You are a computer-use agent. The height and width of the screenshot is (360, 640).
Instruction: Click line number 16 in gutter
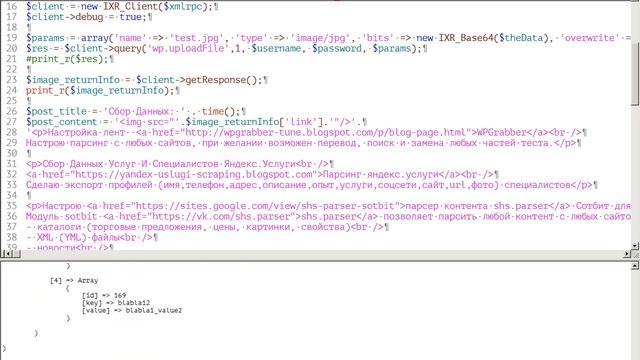(x=12, y=7)
